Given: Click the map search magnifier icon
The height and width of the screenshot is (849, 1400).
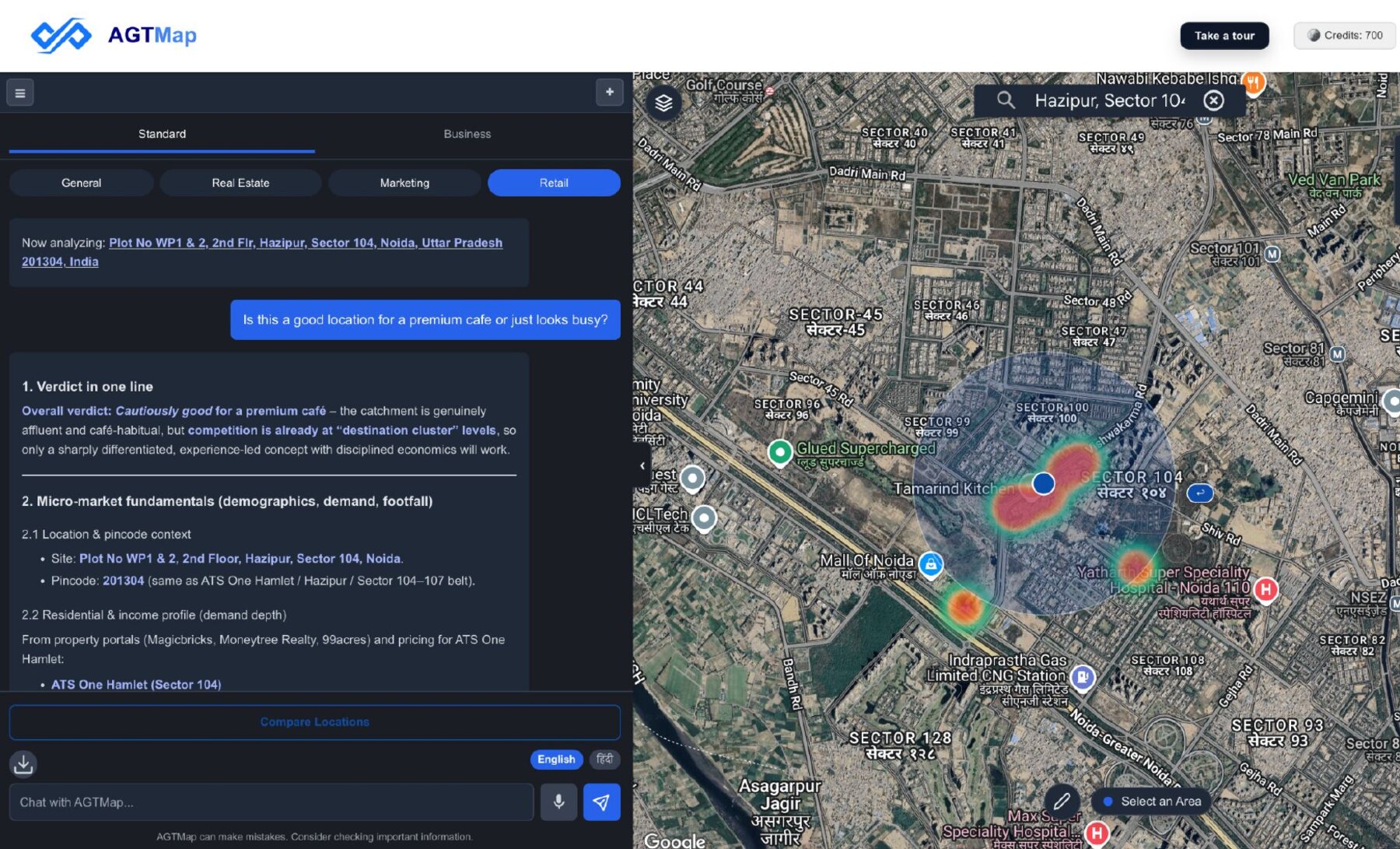Looking at the screenshot, I should point(1006,100).
